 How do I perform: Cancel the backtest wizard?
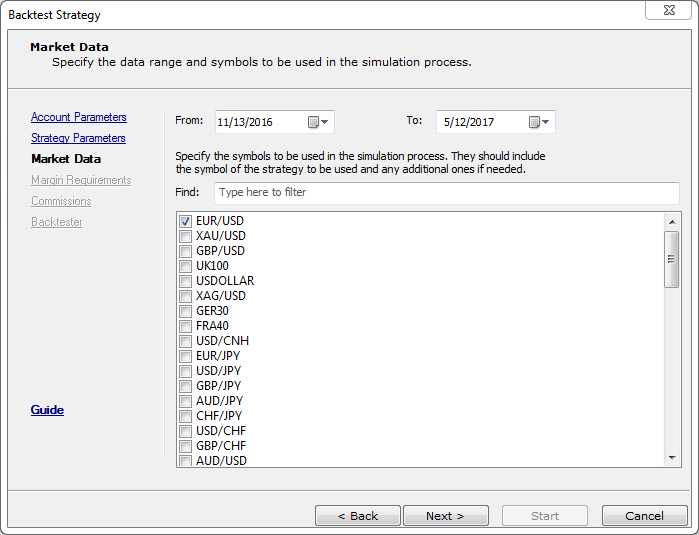pyautogui.click(x=645, y=516)
